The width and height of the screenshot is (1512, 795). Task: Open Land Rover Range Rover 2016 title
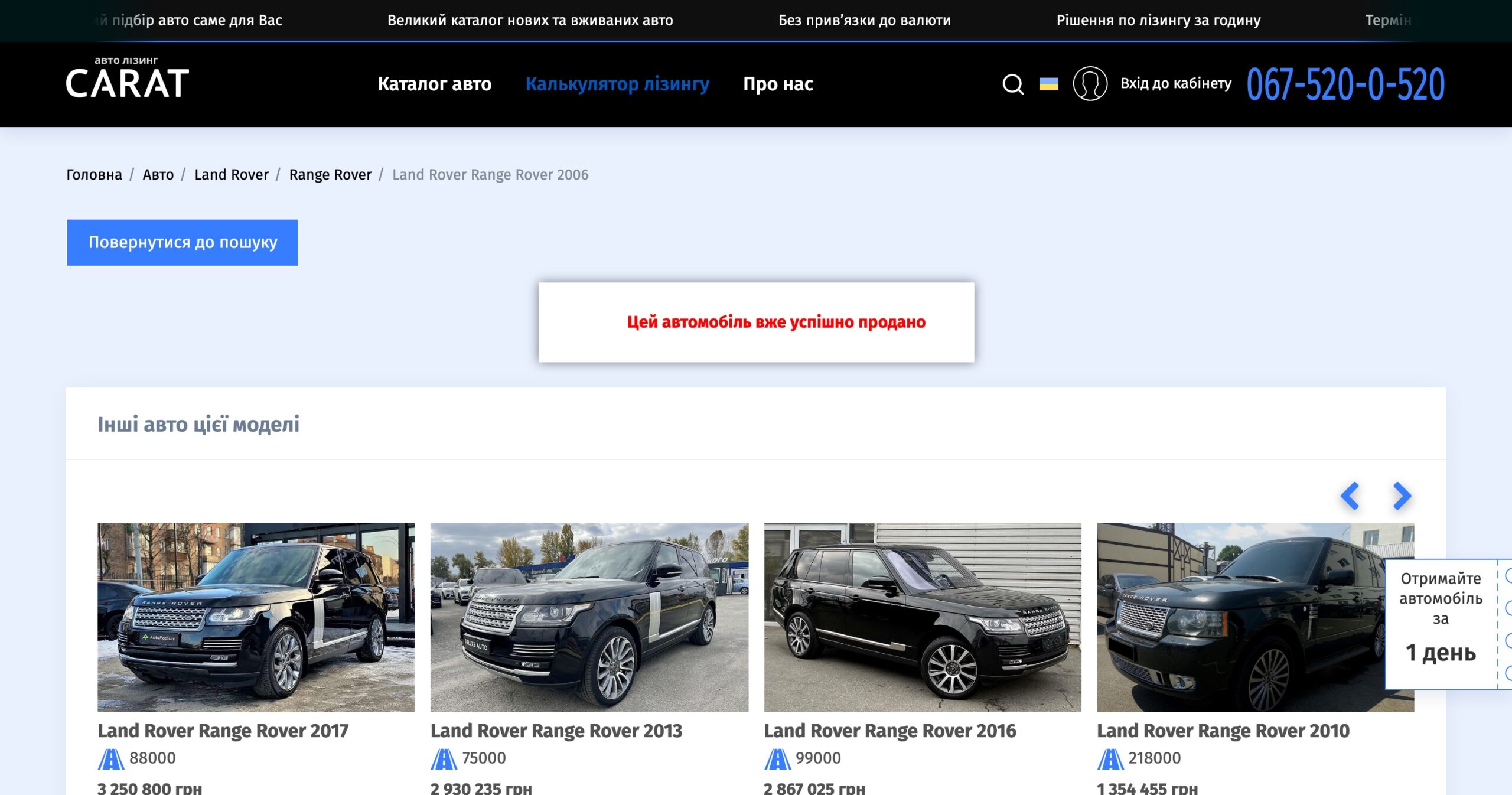pos(890,731)
